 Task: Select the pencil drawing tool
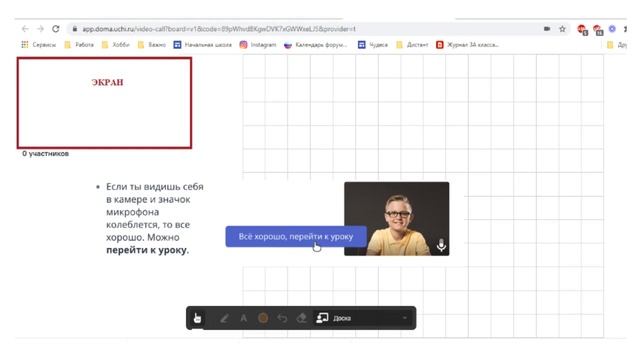tap(224, 318)
